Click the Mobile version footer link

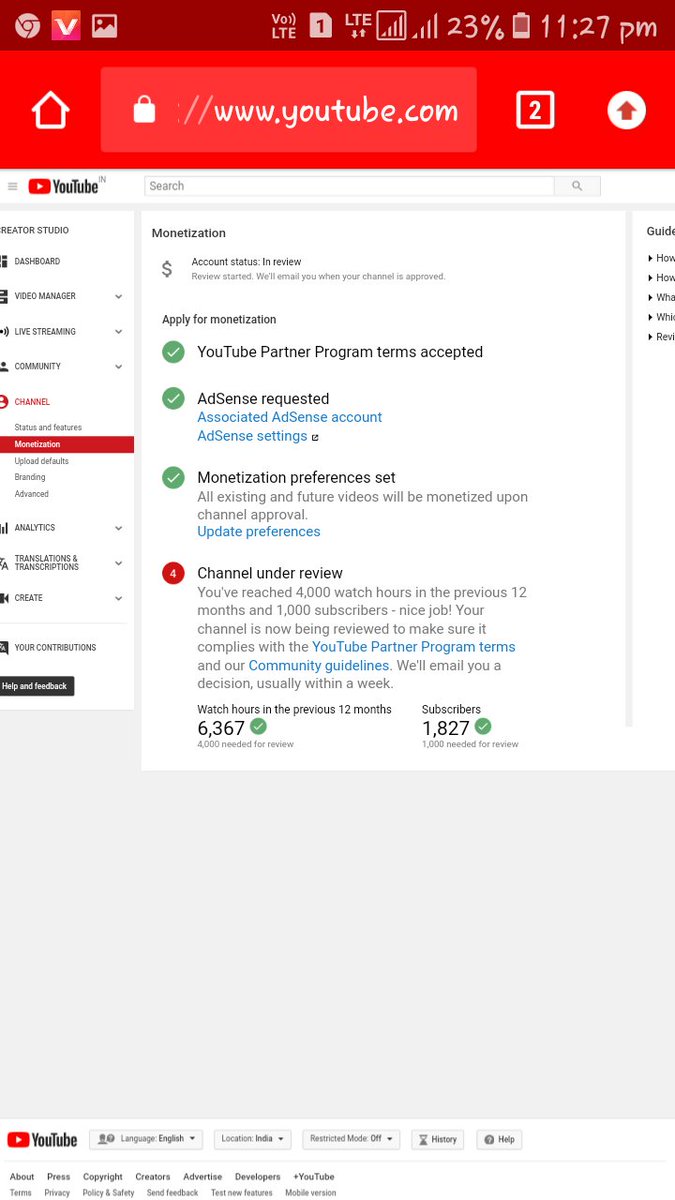310,1193
